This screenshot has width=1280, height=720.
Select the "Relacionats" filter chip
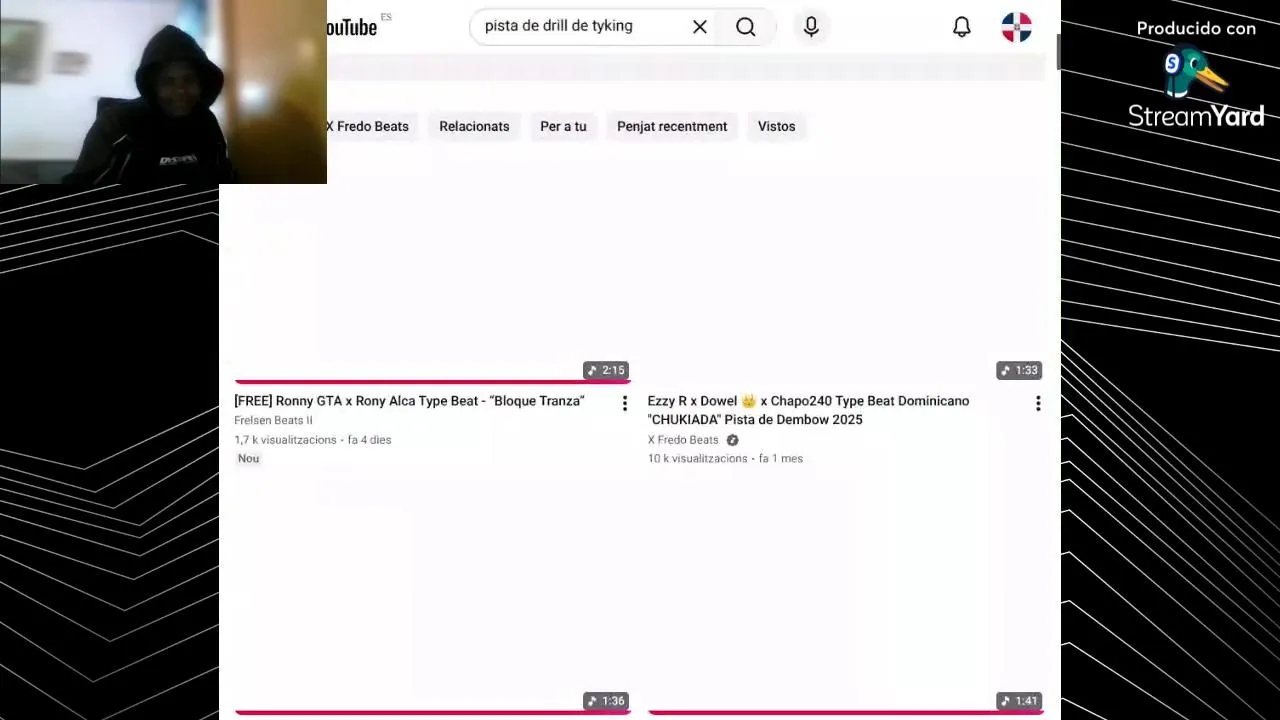[x=474, y=126]
